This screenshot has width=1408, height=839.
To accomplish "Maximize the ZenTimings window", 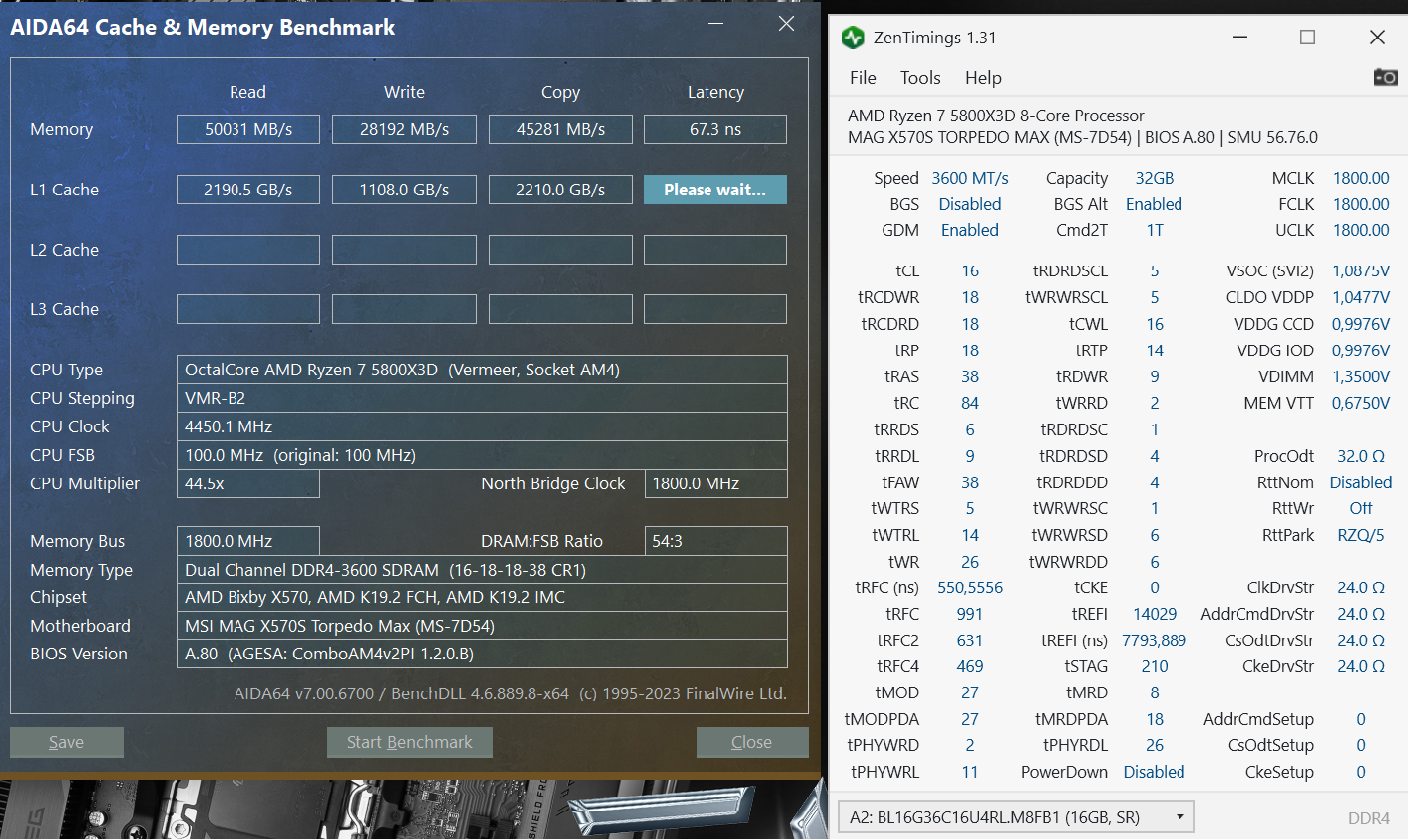I will (x=1307, y=38).
